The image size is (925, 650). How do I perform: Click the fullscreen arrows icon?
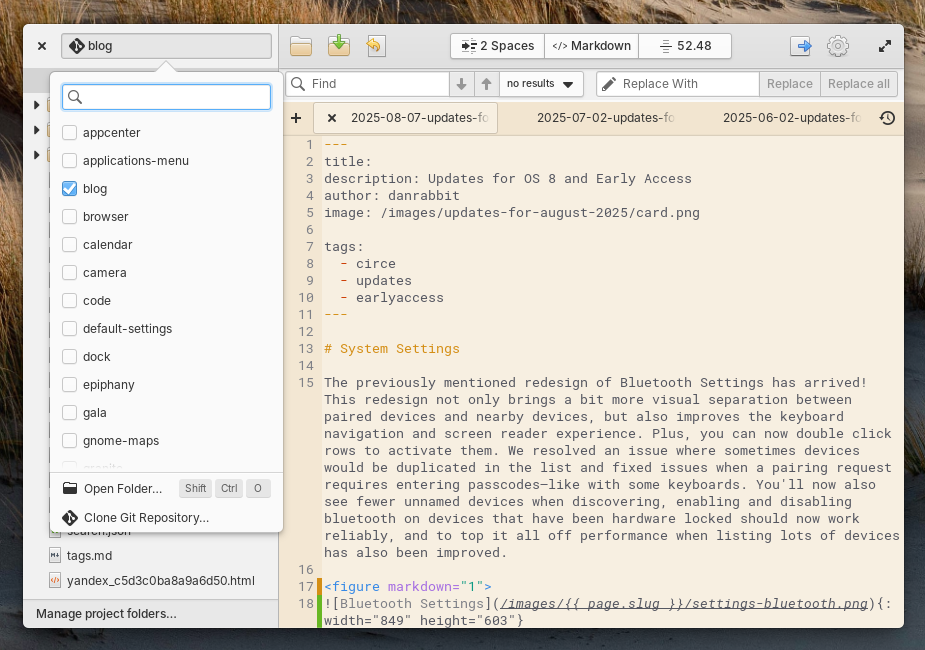pos(884,46)
